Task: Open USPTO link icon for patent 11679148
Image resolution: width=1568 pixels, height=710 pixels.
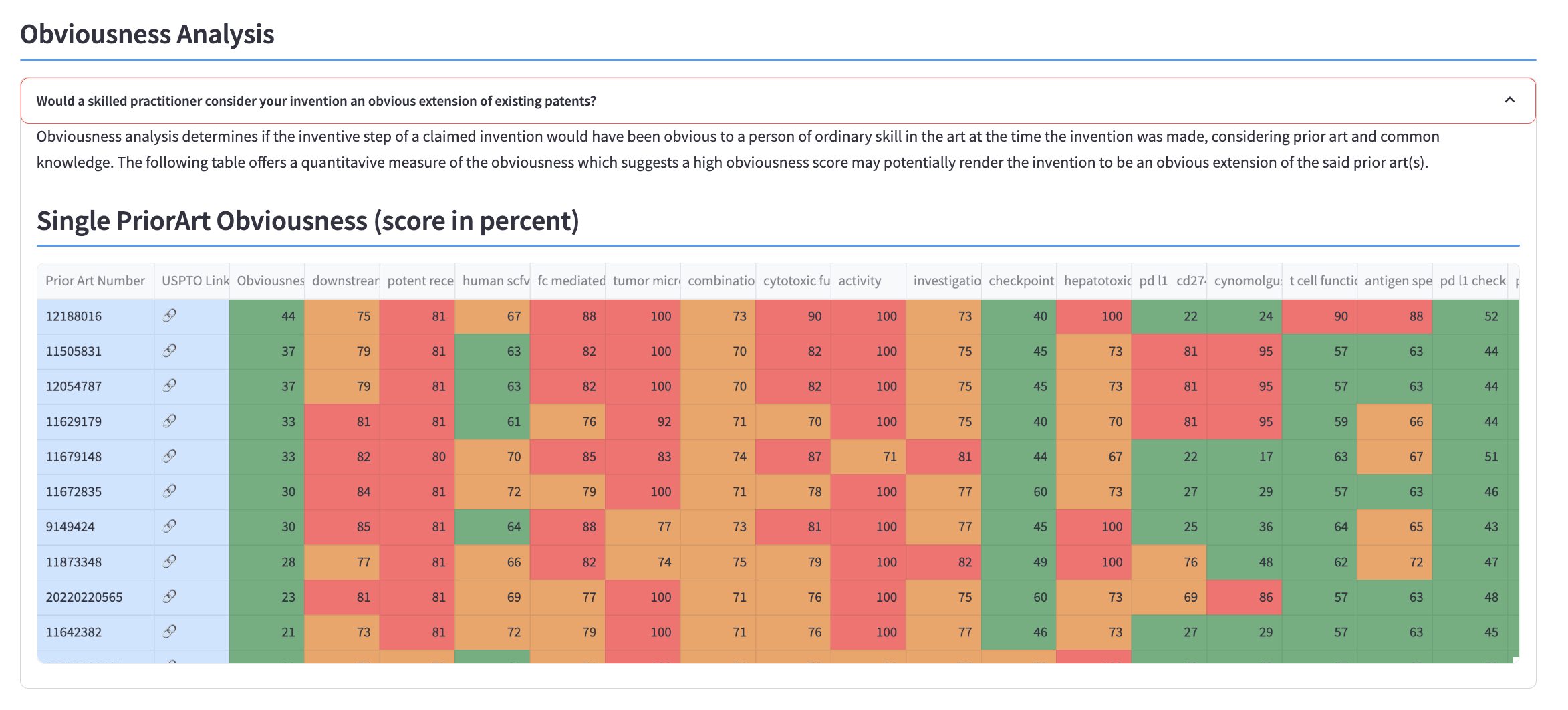Action: coord(170,456)
